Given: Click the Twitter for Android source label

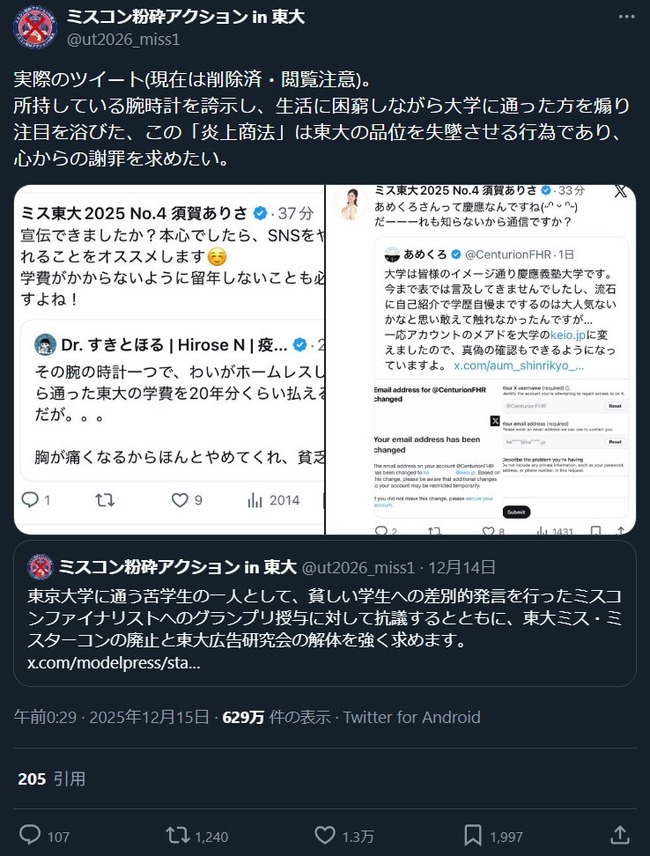Looking at the screenshot, I should 412,717.
